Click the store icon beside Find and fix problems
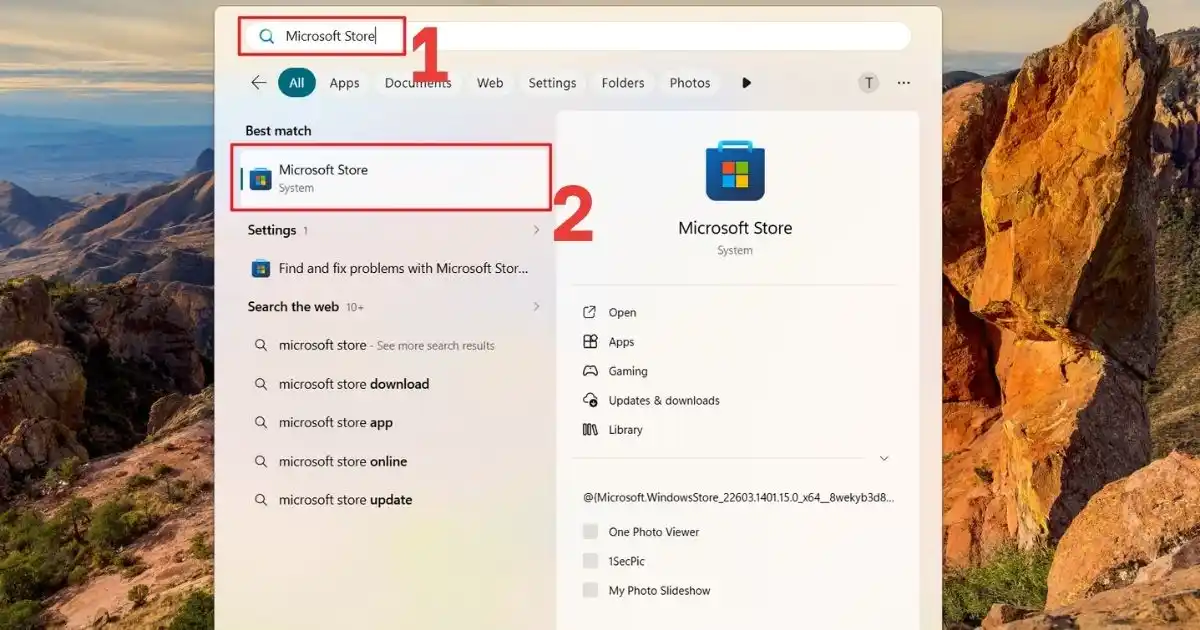 click(260, 268)
